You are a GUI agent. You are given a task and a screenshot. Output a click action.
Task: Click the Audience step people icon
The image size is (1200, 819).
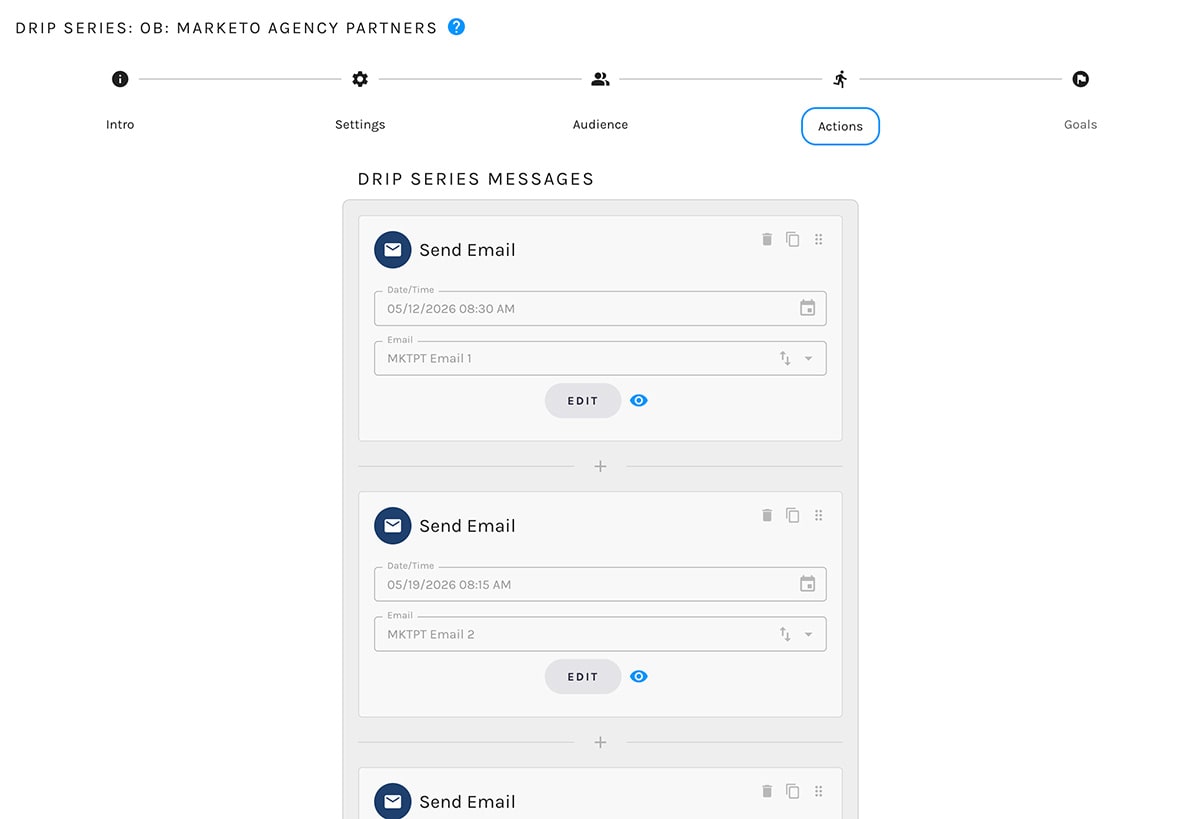(600, 79)
